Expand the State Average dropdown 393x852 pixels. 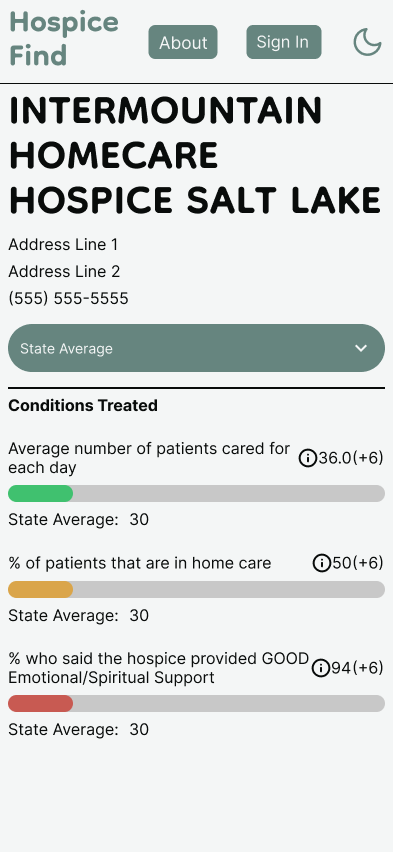click(x=196, y=348)
